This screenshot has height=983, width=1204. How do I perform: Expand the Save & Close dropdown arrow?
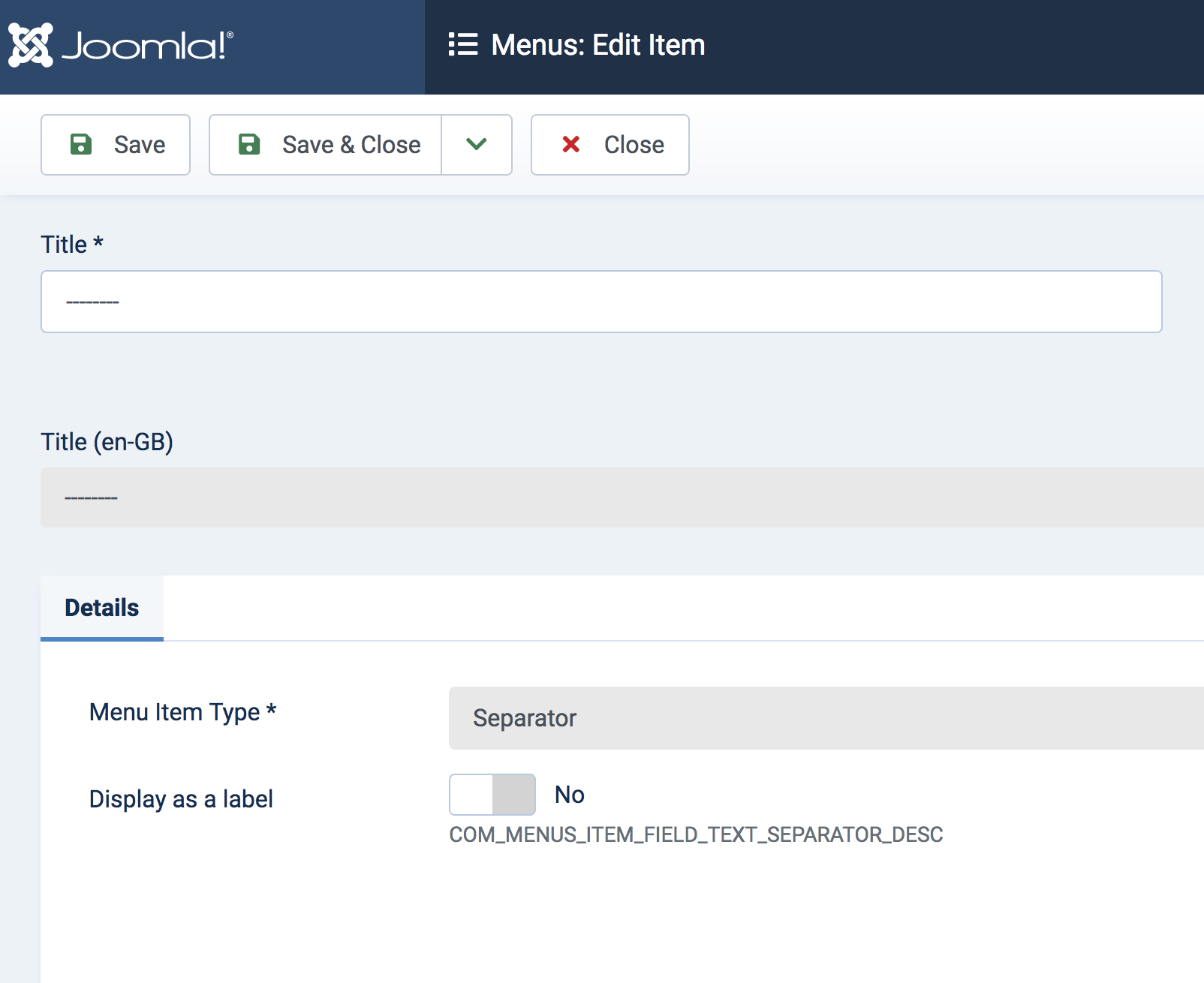[477, 145]
